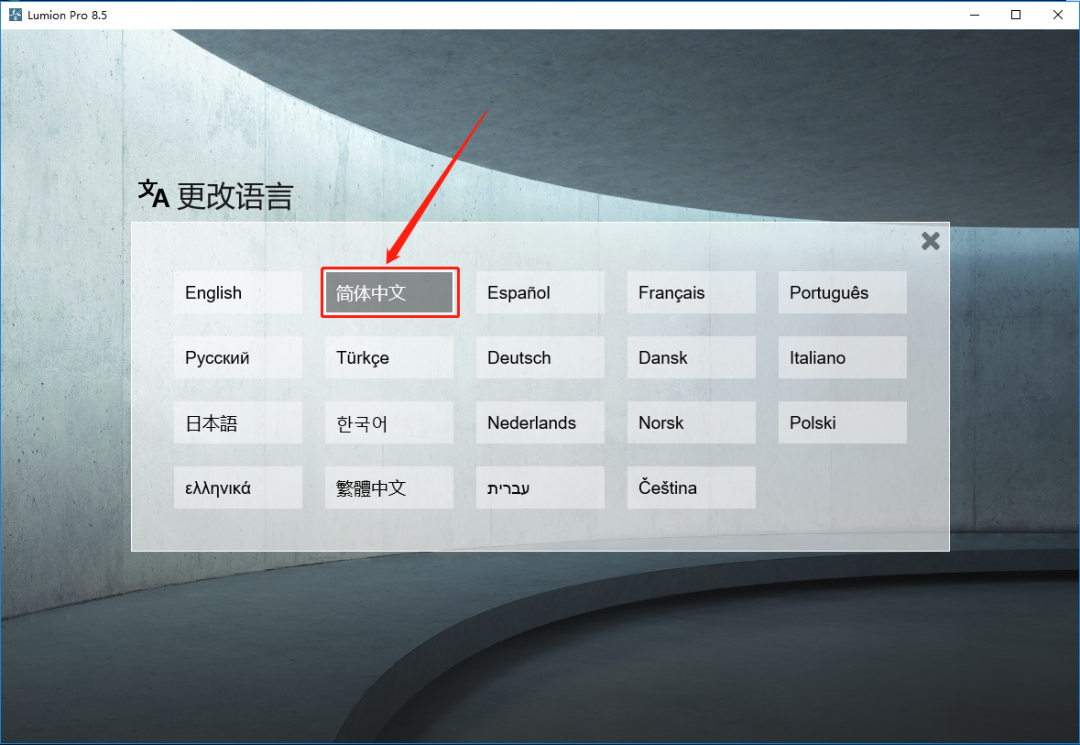Click the Lumion app icon in title bar
Screen dimensions: 1080x745
coord(15,14)
